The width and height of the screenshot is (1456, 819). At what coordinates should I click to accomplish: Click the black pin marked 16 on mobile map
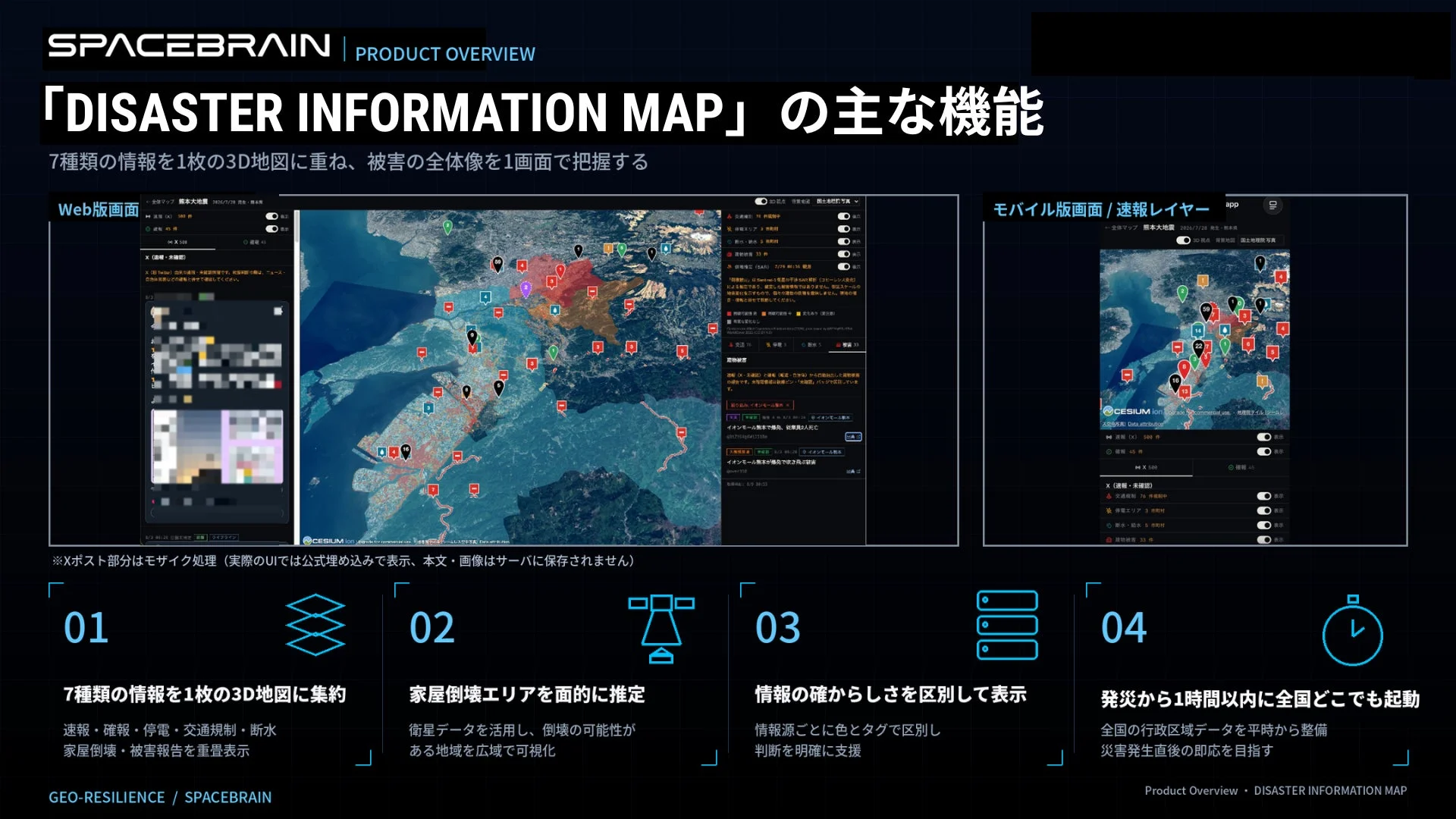point(1175,382)
